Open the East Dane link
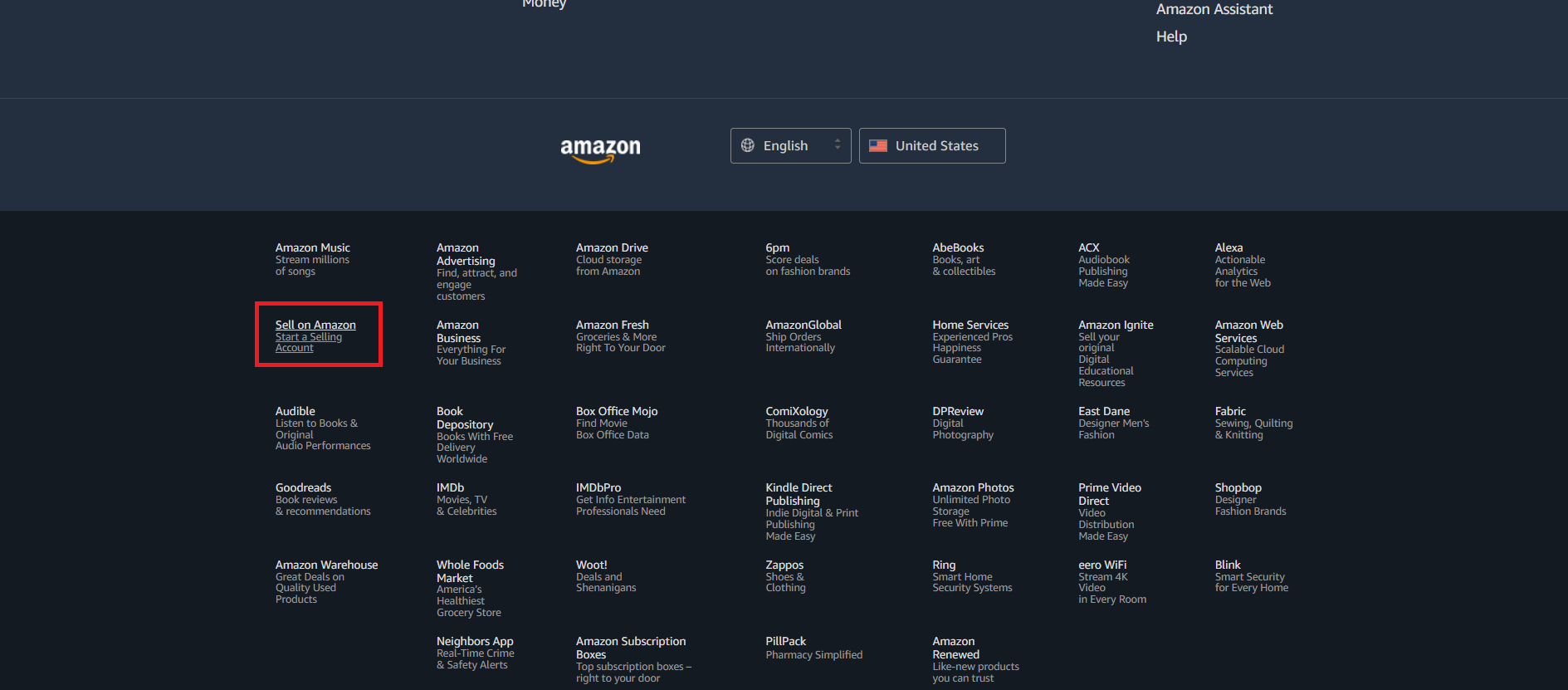Screen dimensions: 1568x690 click(1114, 423)
